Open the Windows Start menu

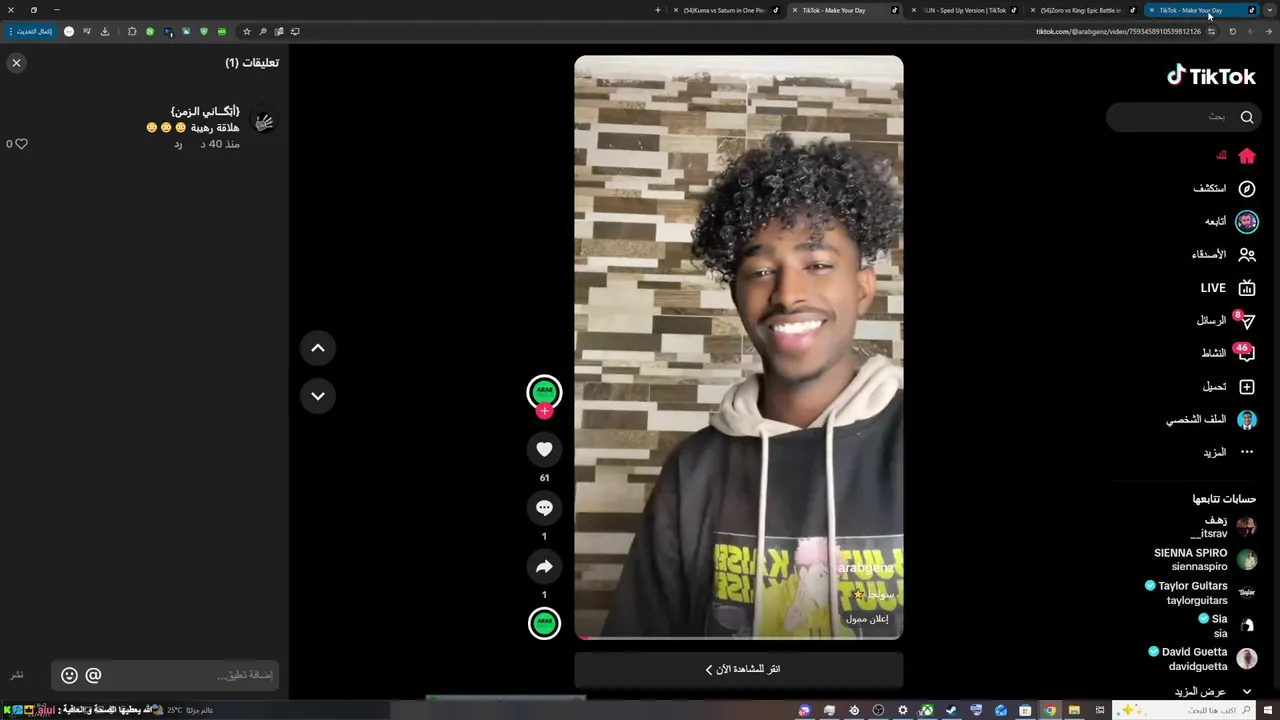coord(1266,710)
